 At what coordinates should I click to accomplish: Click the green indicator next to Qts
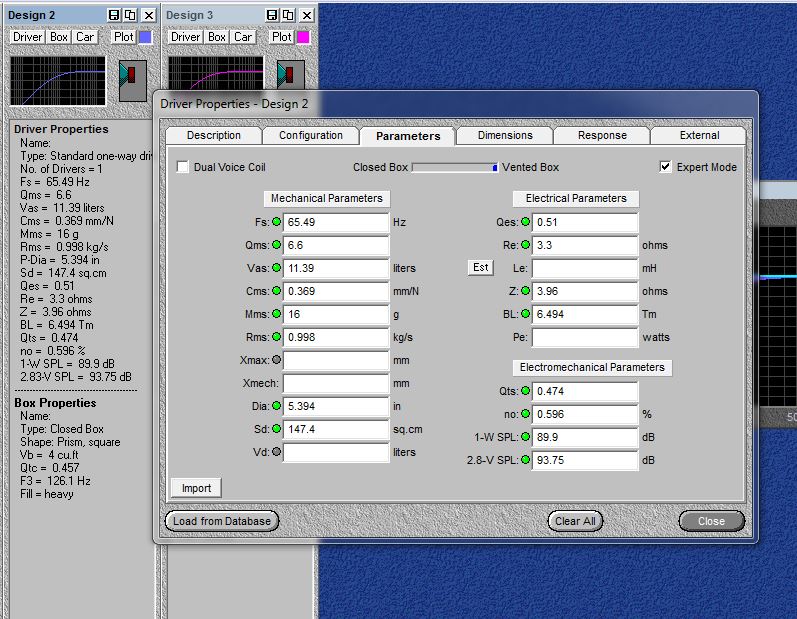coord(526,391)
